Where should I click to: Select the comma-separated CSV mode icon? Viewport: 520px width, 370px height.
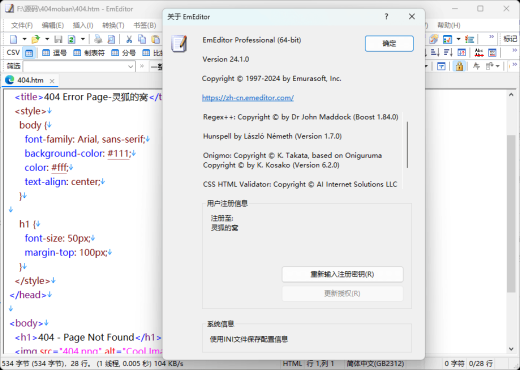click(x=54, y=53)
